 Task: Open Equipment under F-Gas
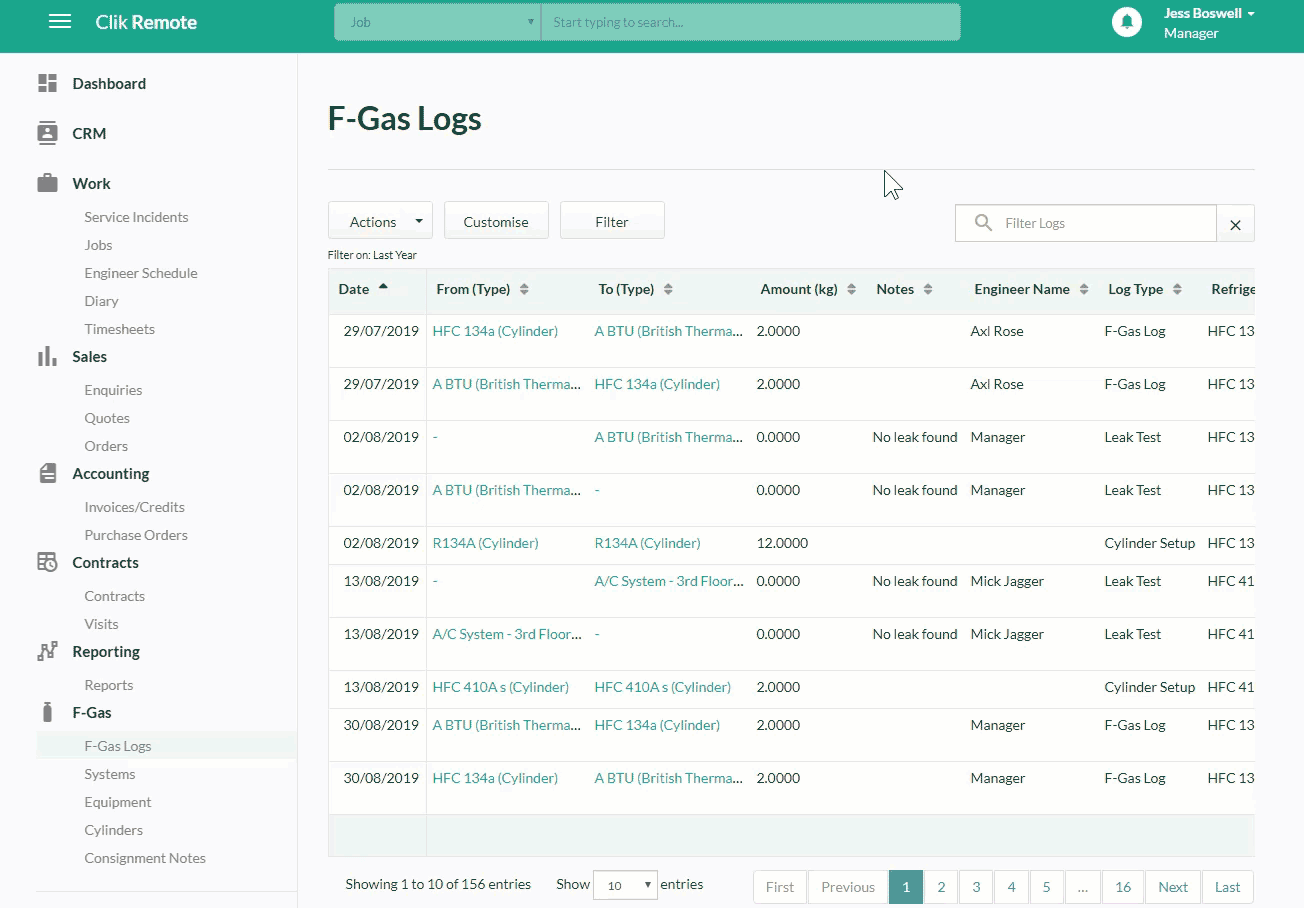118,802
